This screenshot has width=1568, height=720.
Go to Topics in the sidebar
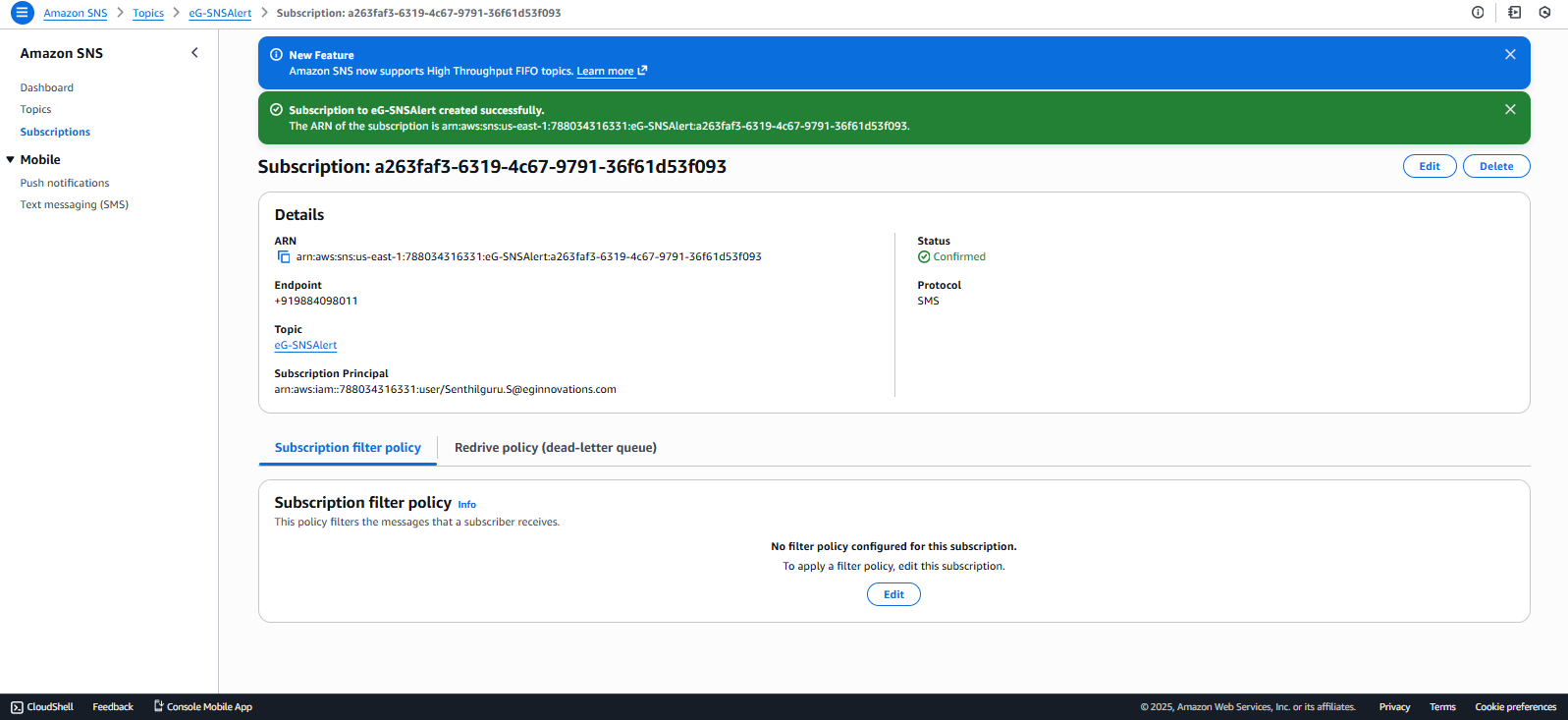click(35, 110)
